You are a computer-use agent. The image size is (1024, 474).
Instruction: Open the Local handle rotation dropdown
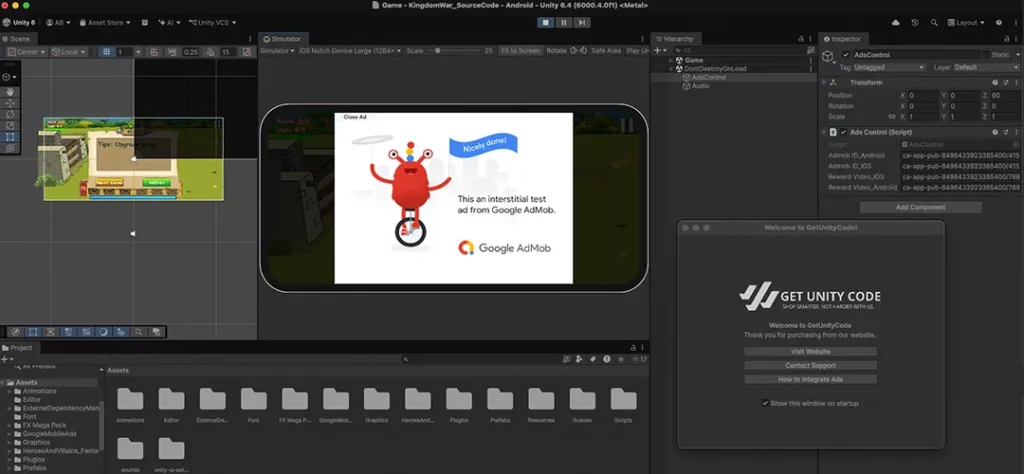[69, 52]
